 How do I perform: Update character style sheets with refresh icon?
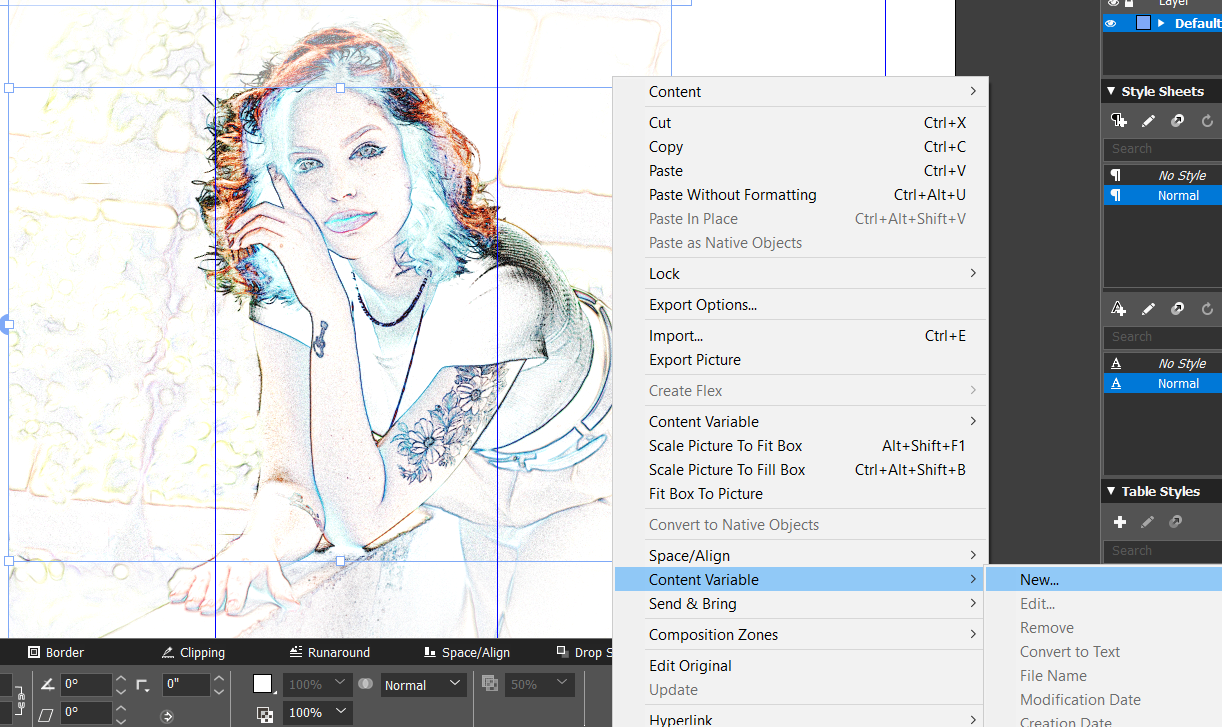coord(1206,308)
